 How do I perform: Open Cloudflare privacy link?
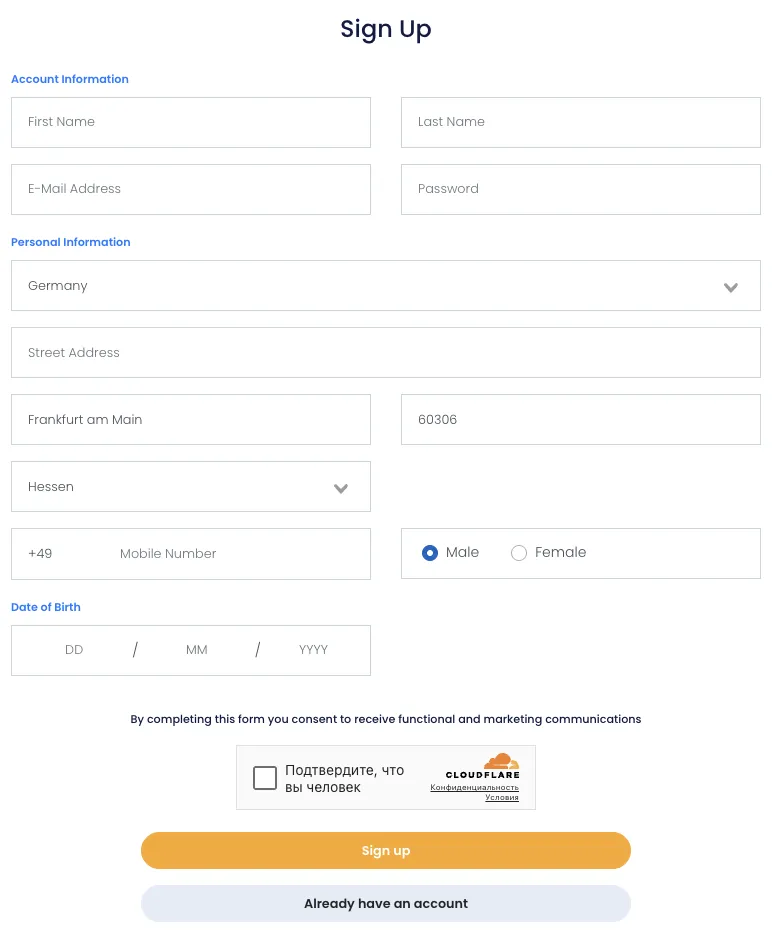click(475, 787)
